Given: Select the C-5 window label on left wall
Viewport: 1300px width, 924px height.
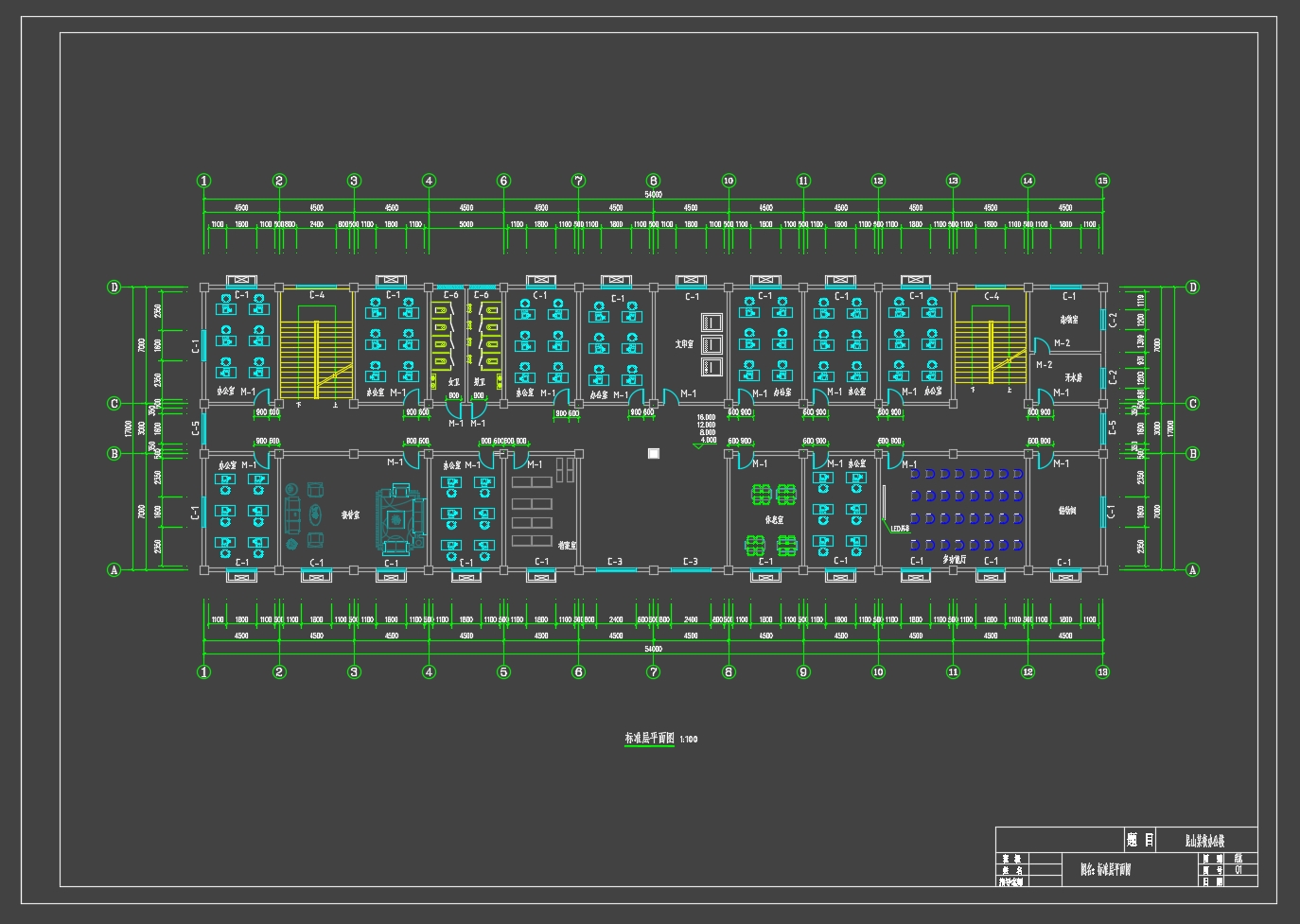Looking at the screenshot, I should (196, 428).
